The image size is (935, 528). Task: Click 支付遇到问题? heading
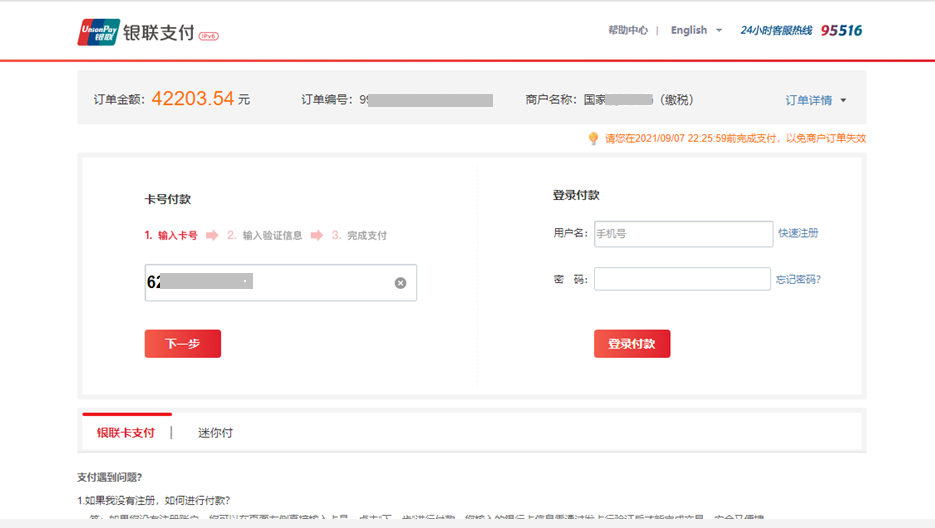[x=110, y=477]
